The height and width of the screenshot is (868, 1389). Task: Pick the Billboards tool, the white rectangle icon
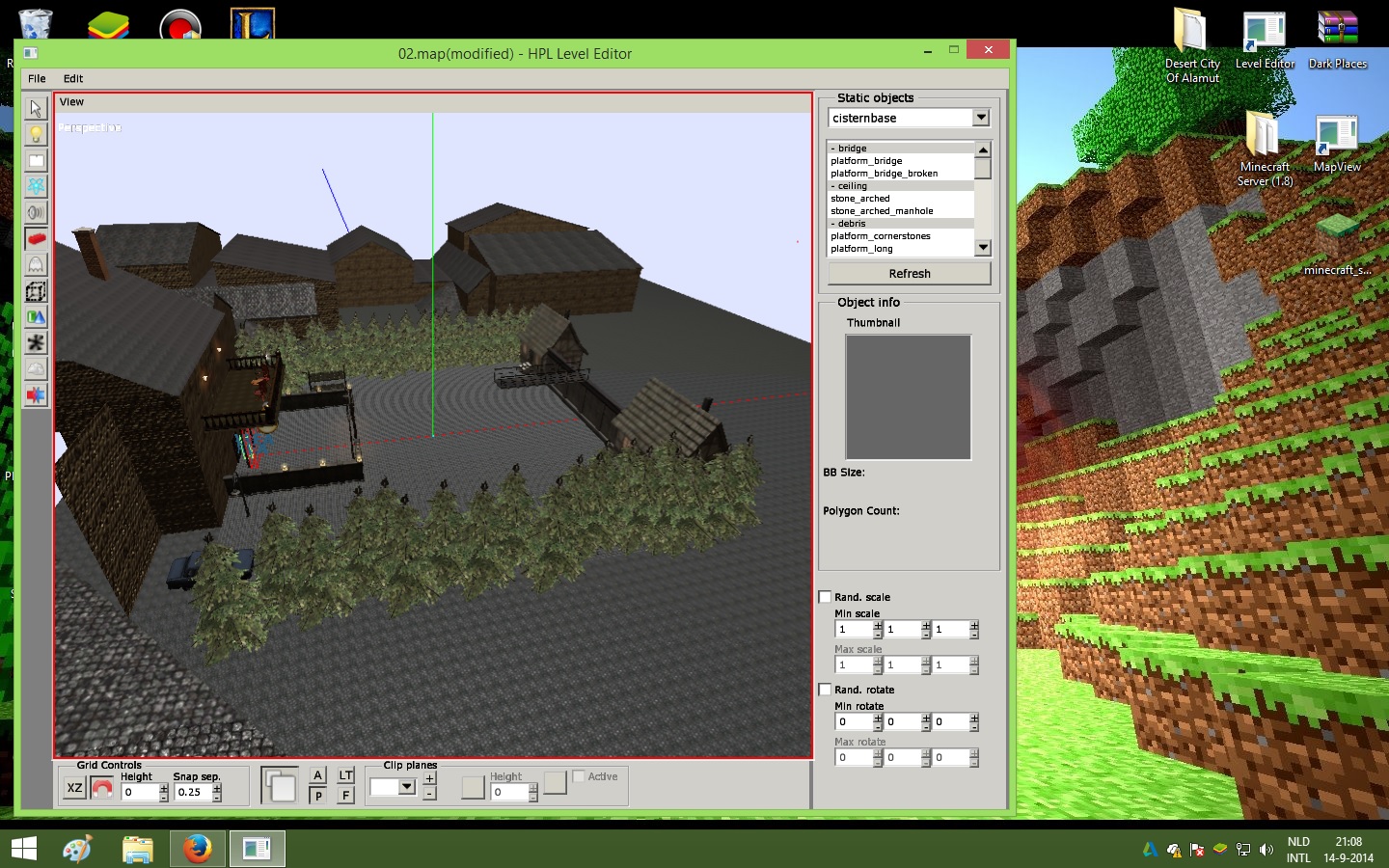tap(36, 160)
